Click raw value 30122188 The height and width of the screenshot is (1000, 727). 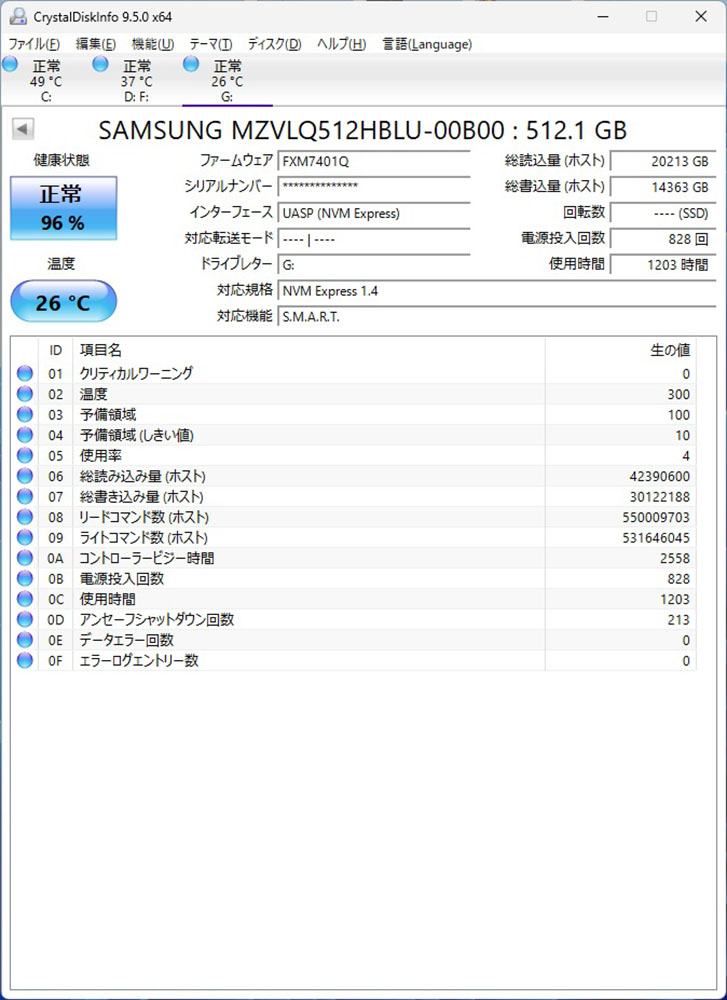click(x=659, y=497)
